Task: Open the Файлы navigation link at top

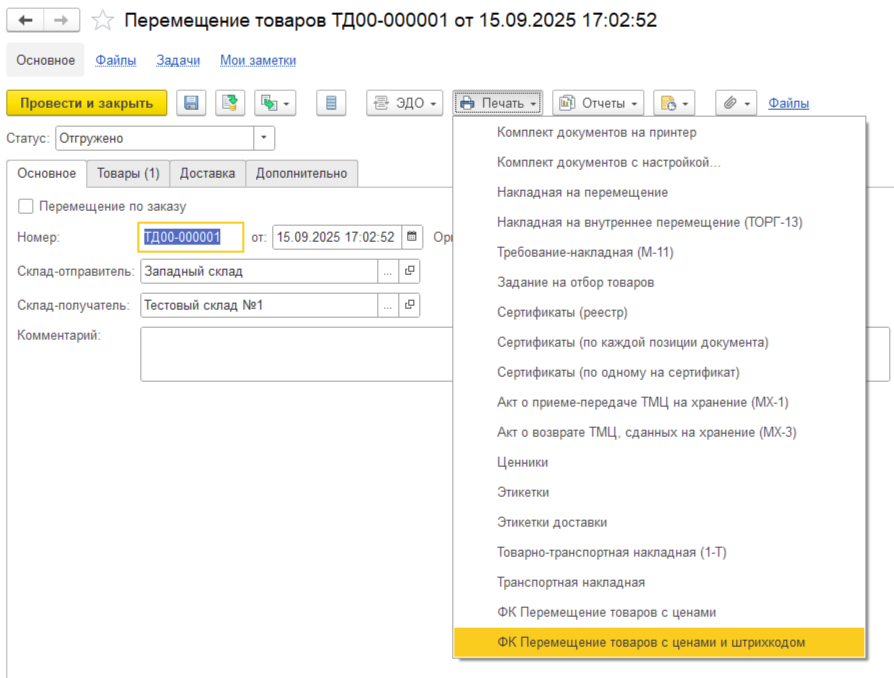Action: point(116,60)
